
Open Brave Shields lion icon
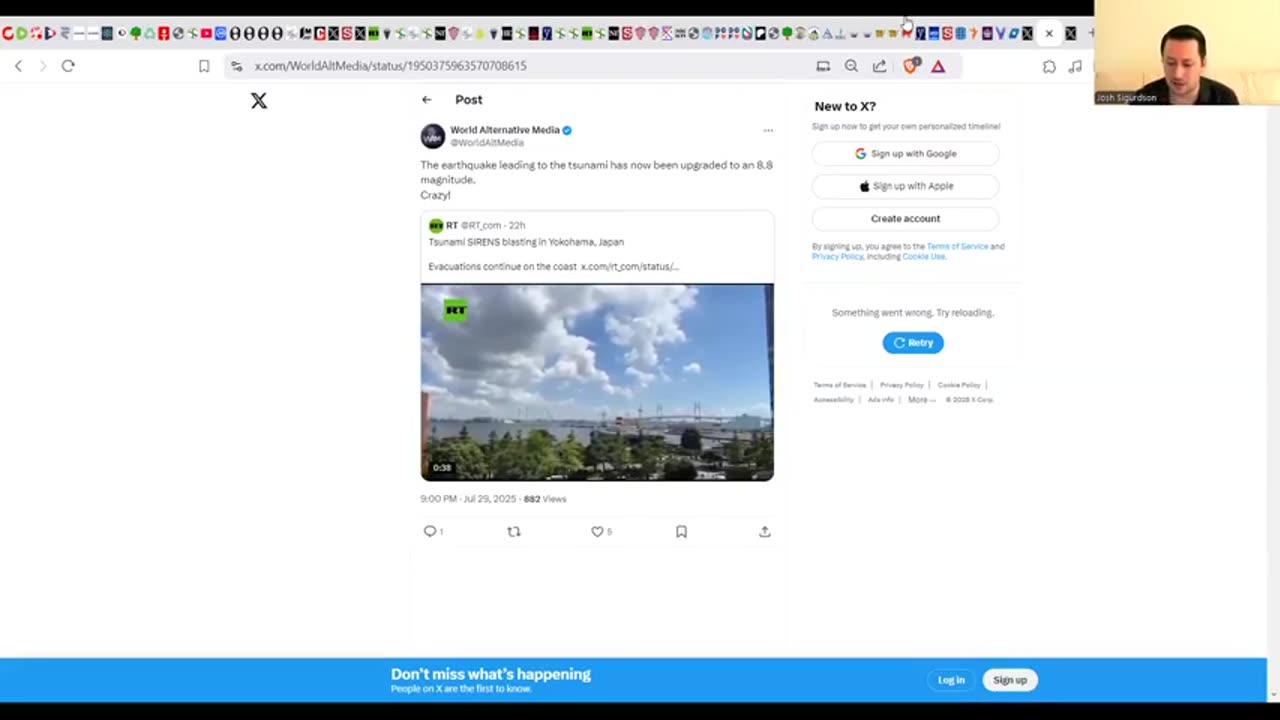point(910,66)
